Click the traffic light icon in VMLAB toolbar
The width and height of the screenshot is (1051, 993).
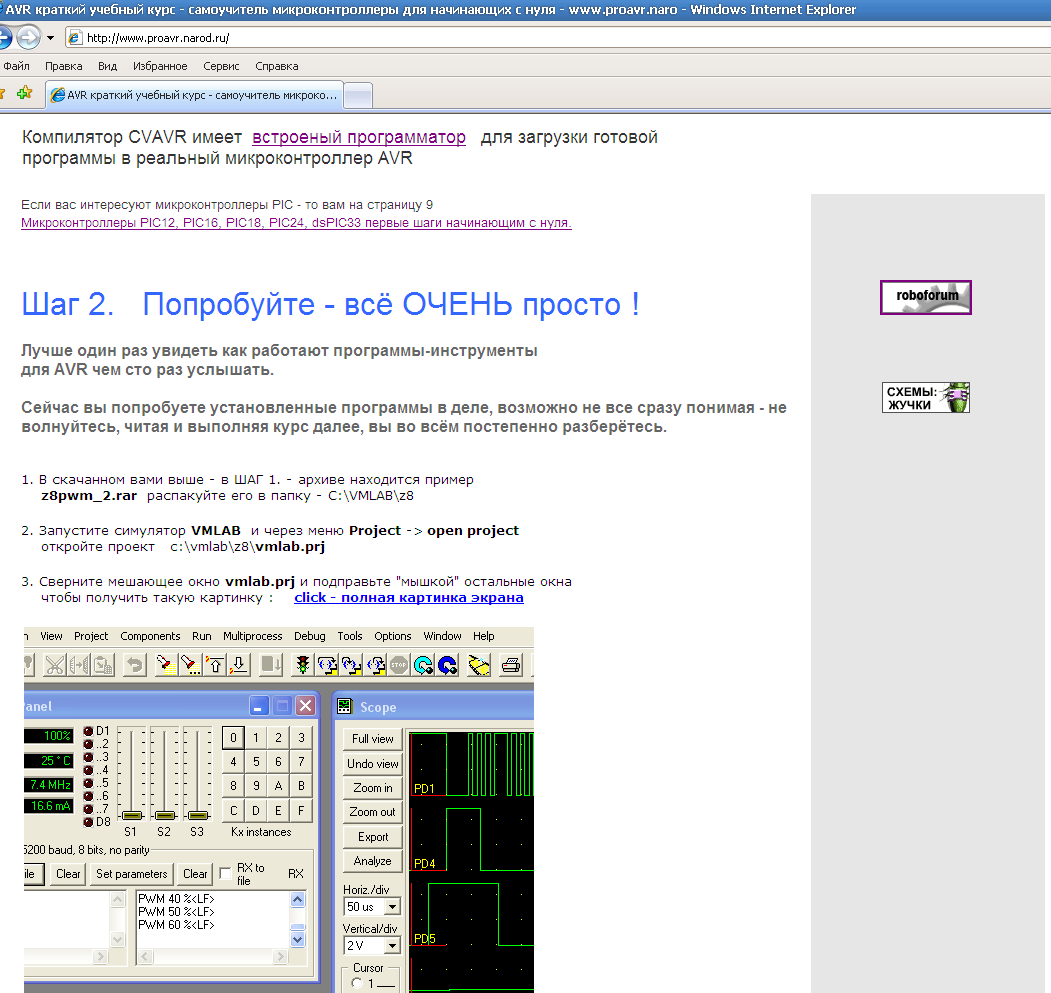pos(302,665)
